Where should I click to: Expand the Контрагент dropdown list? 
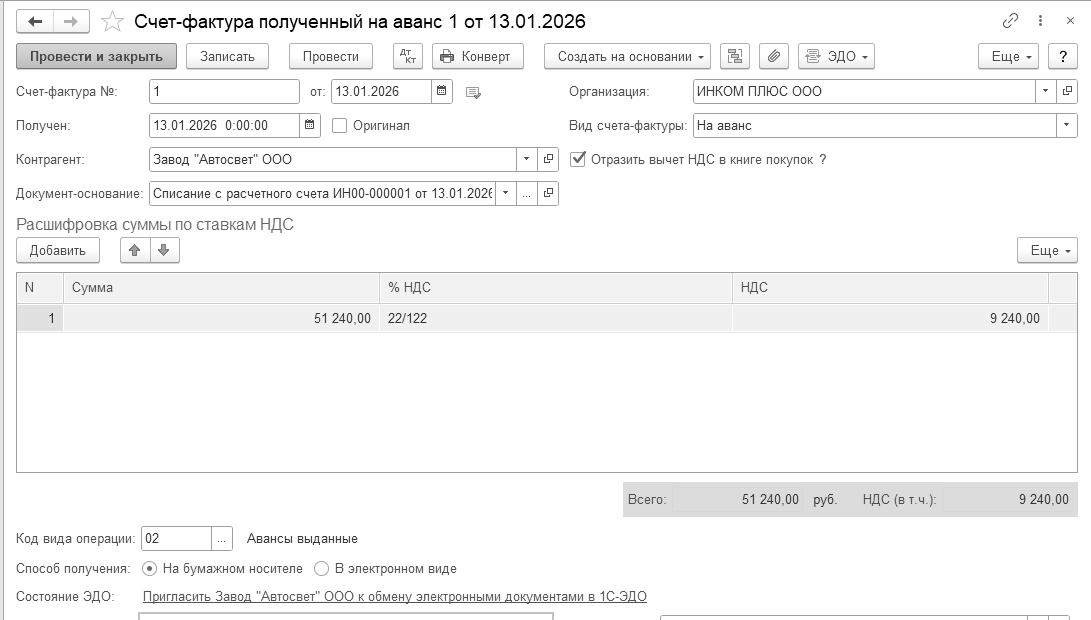527,159
